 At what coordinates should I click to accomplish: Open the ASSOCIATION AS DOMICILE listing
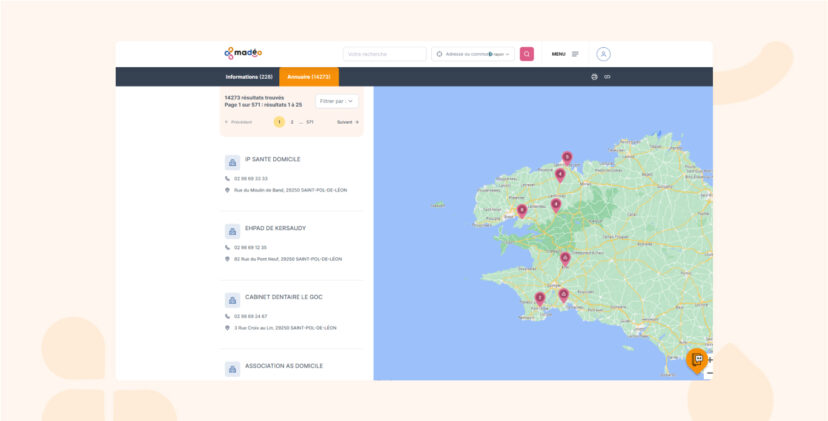(284, 366)
